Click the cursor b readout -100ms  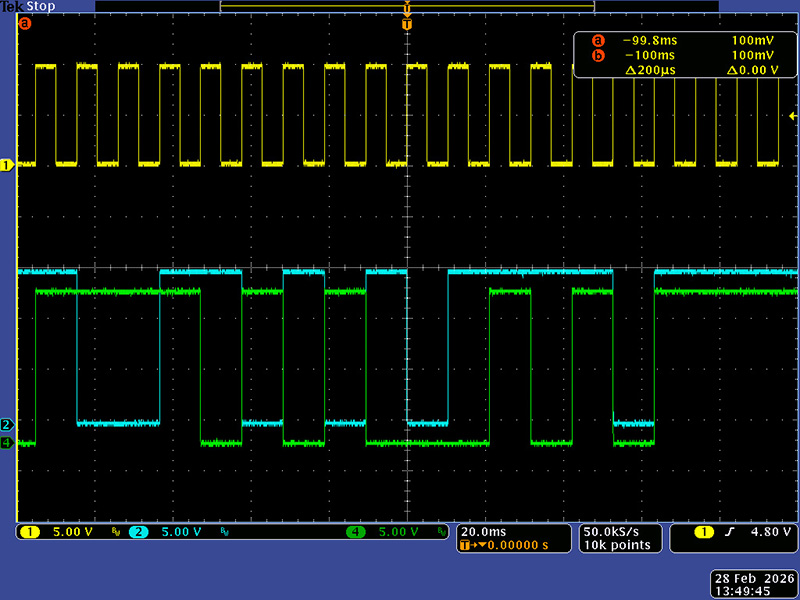click(x=646, y=55)
